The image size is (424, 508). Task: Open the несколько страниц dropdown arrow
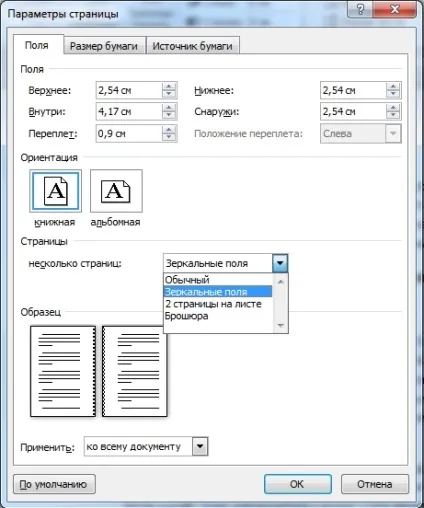click(280, 263)
